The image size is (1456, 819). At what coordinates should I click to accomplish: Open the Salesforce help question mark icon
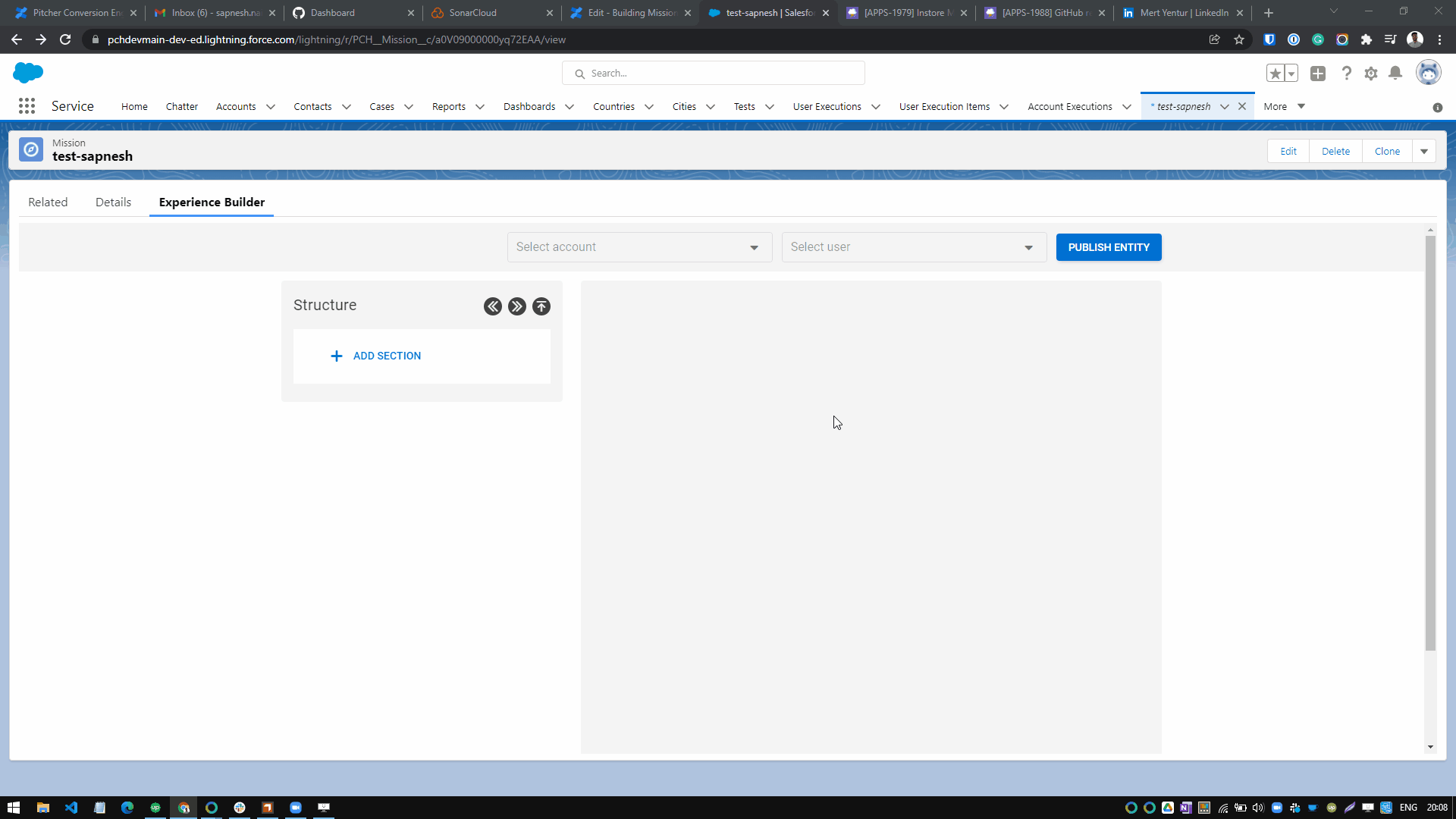pos(1346,74)
